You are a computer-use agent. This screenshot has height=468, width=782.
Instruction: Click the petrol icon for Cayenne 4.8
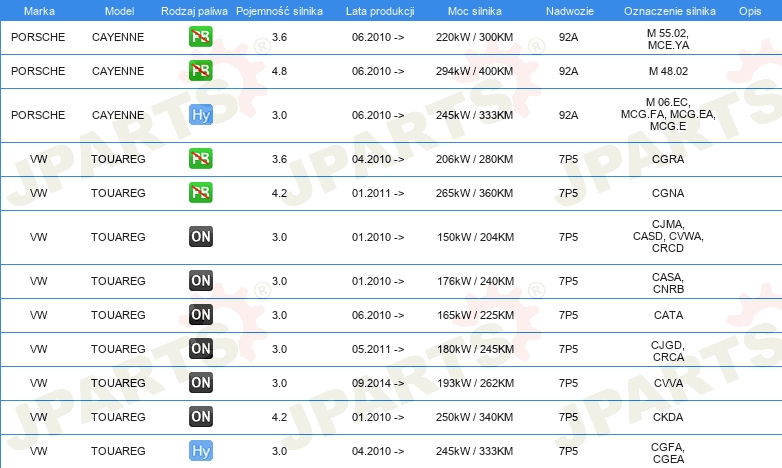[200, 70]
